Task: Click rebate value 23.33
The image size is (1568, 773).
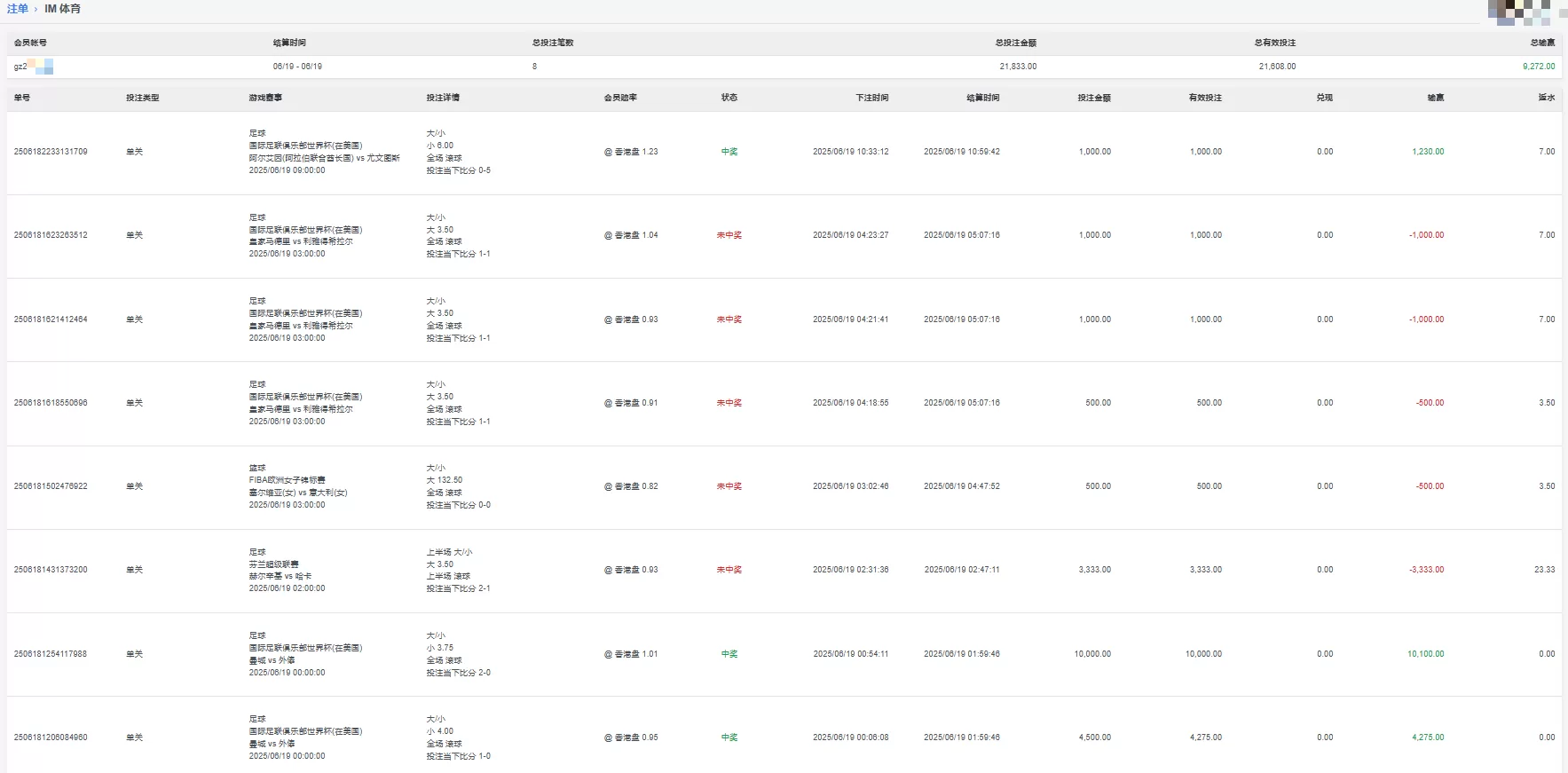Action: click(x=1544, y=570)
